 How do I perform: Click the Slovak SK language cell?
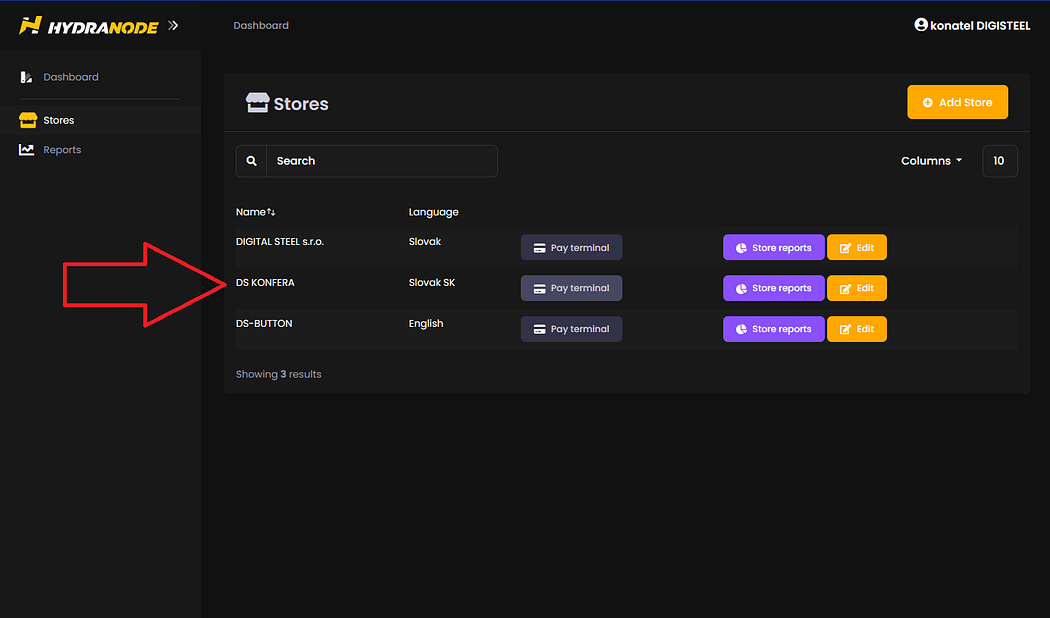pos(432,283)
